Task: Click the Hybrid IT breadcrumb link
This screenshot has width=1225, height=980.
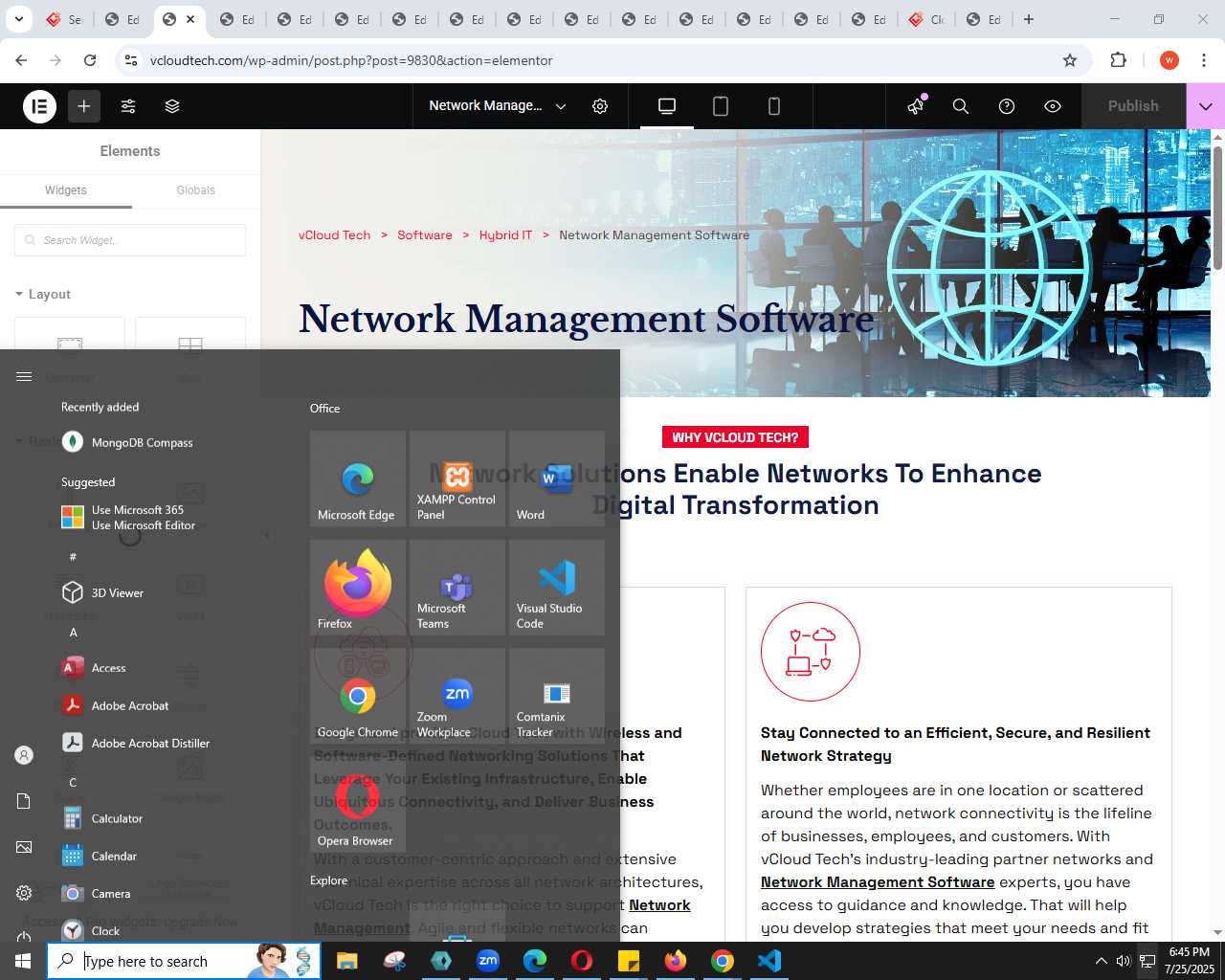Action: (x=505, y=235)
